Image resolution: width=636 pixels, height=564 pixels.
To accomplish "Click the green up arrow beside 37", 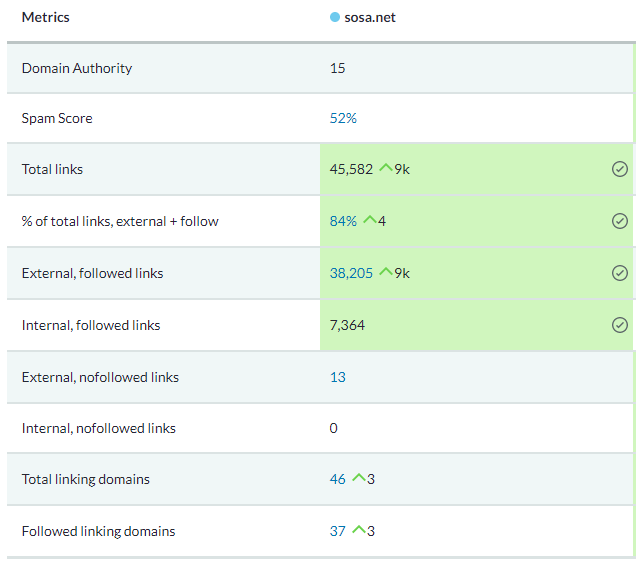I will click(359, 529).
